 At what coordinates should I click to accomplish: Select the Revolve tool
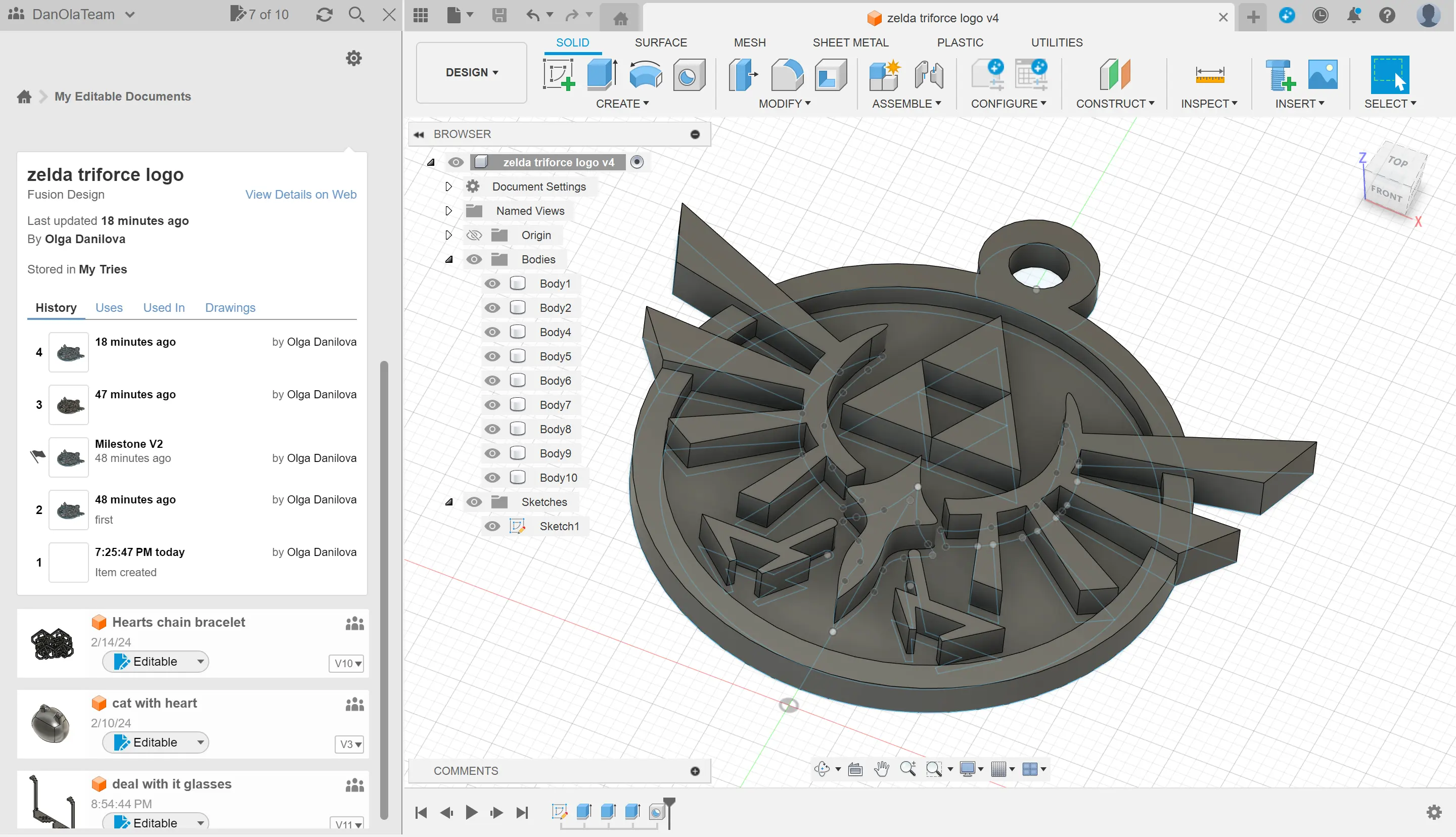click(x=646, y=75)
